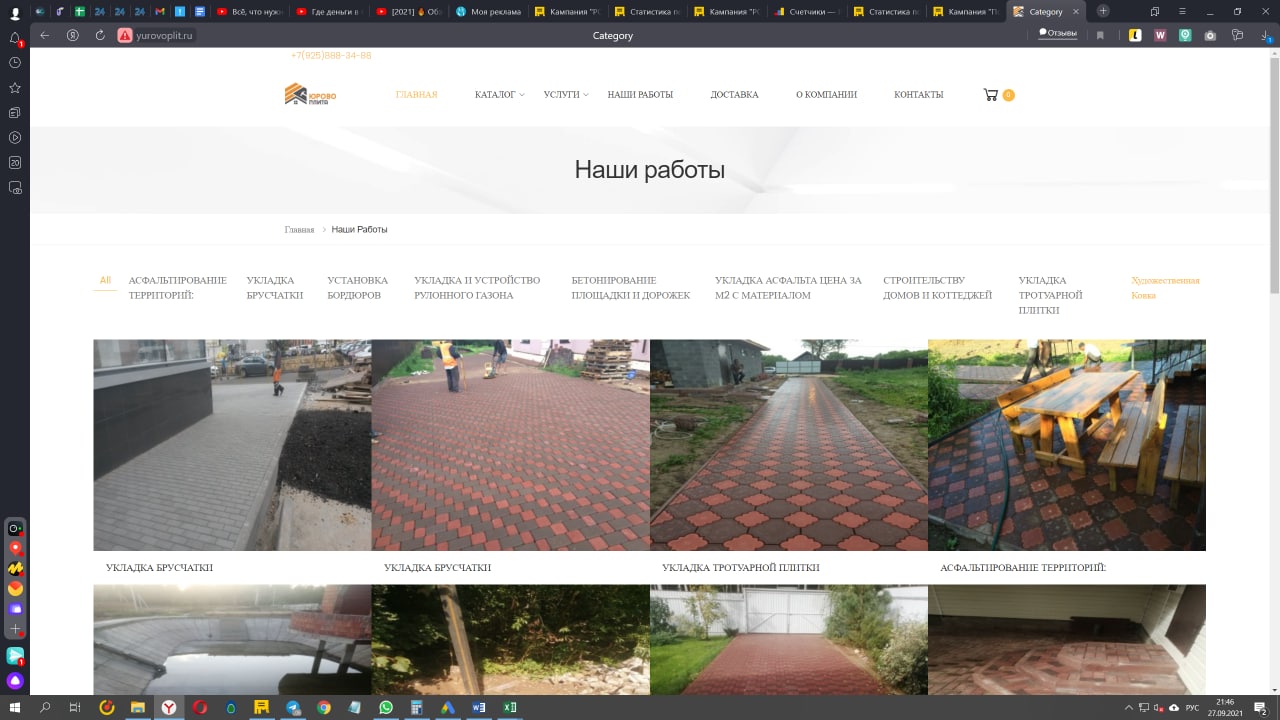Open browser history clock icon in sidebar

15,62
